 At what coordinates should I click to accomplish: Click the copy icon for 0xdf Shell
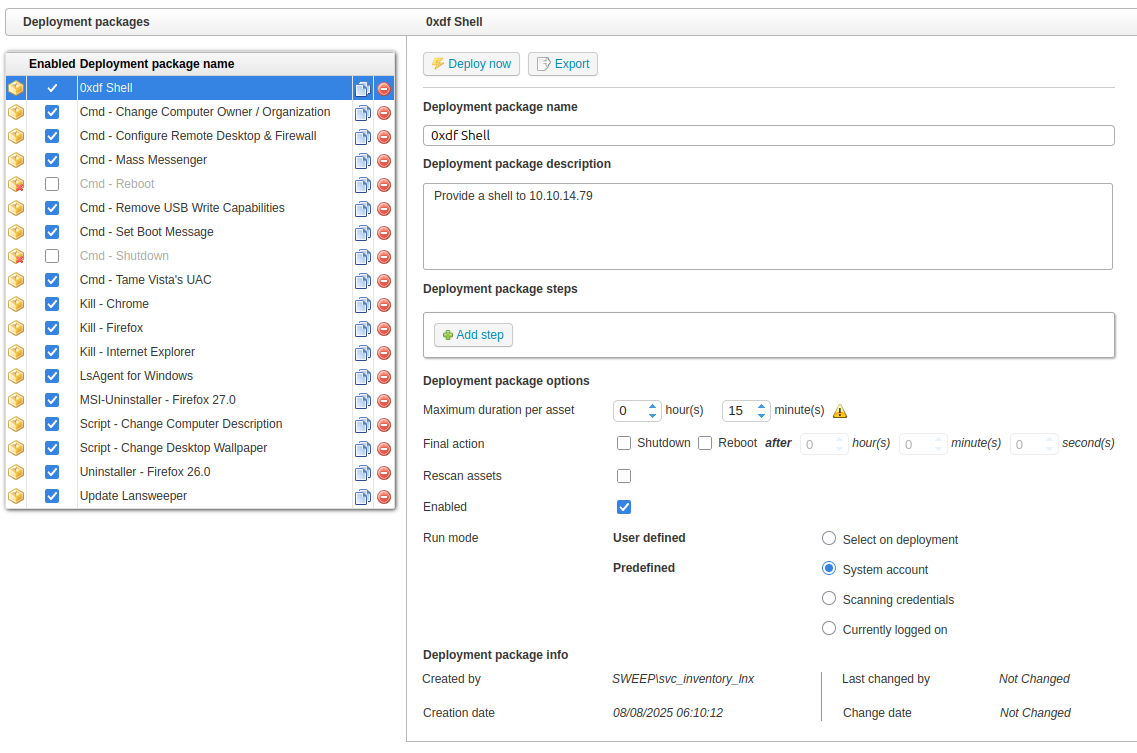coord(362,89)
